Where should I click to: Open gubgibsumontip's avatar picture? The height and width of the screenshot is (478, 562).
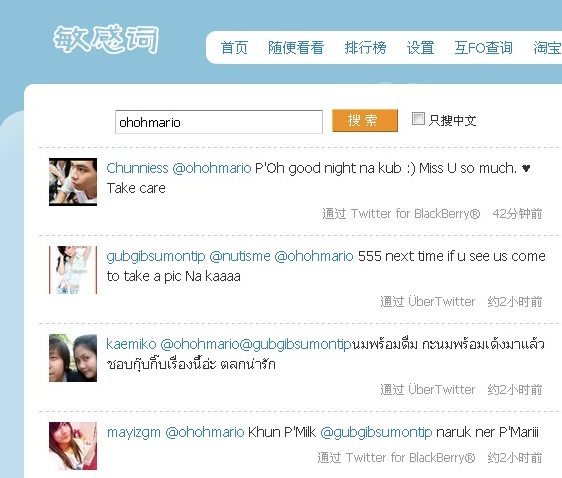(x=73, y=270)
